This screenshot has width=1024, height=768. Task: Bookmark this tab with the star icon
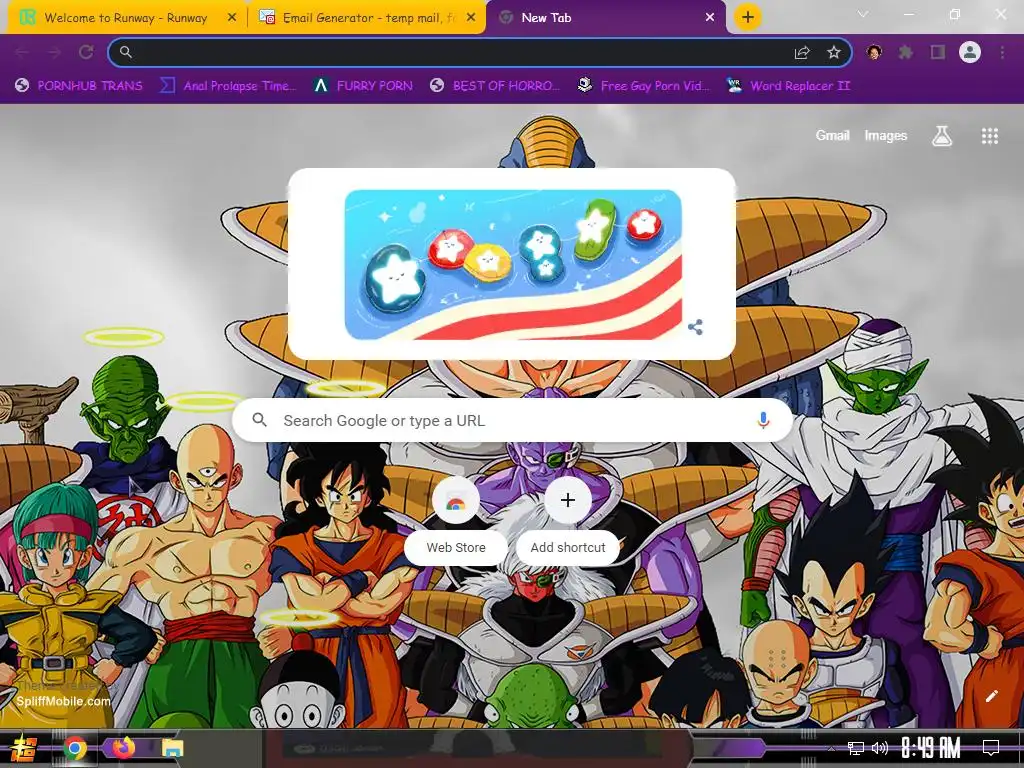[833, 52]
